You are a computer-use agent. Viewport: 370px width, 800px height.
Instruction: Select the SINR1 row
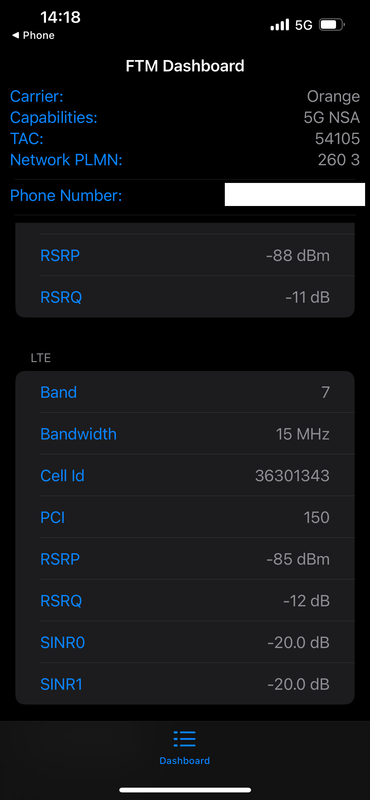tap(185, 684)
